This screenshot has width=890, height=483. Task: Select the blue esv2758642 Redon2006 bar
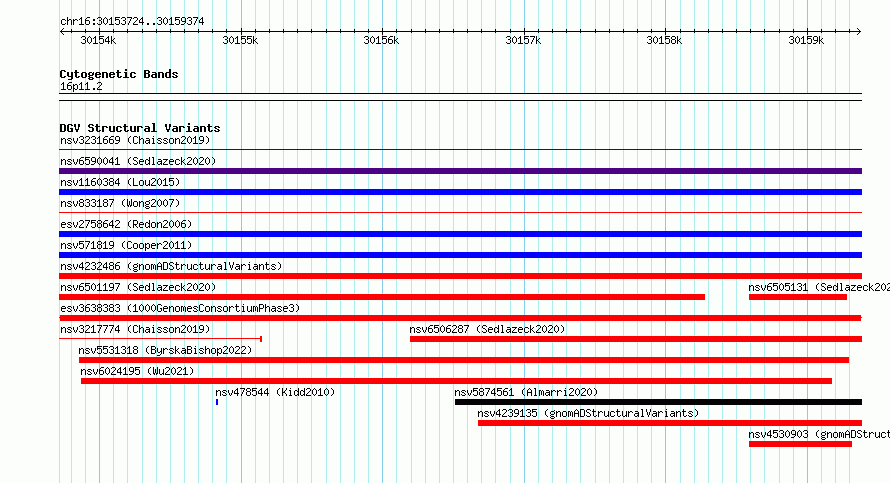pos(460,234)
